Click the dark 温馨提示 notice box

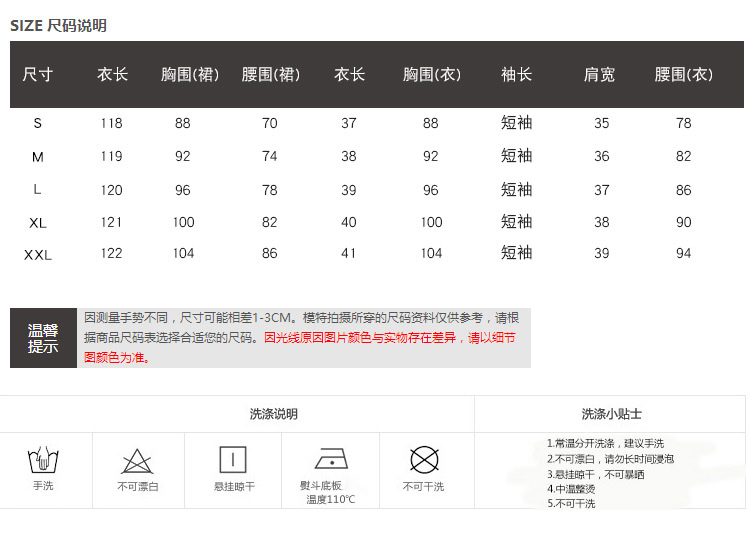[x=43, y=338]
